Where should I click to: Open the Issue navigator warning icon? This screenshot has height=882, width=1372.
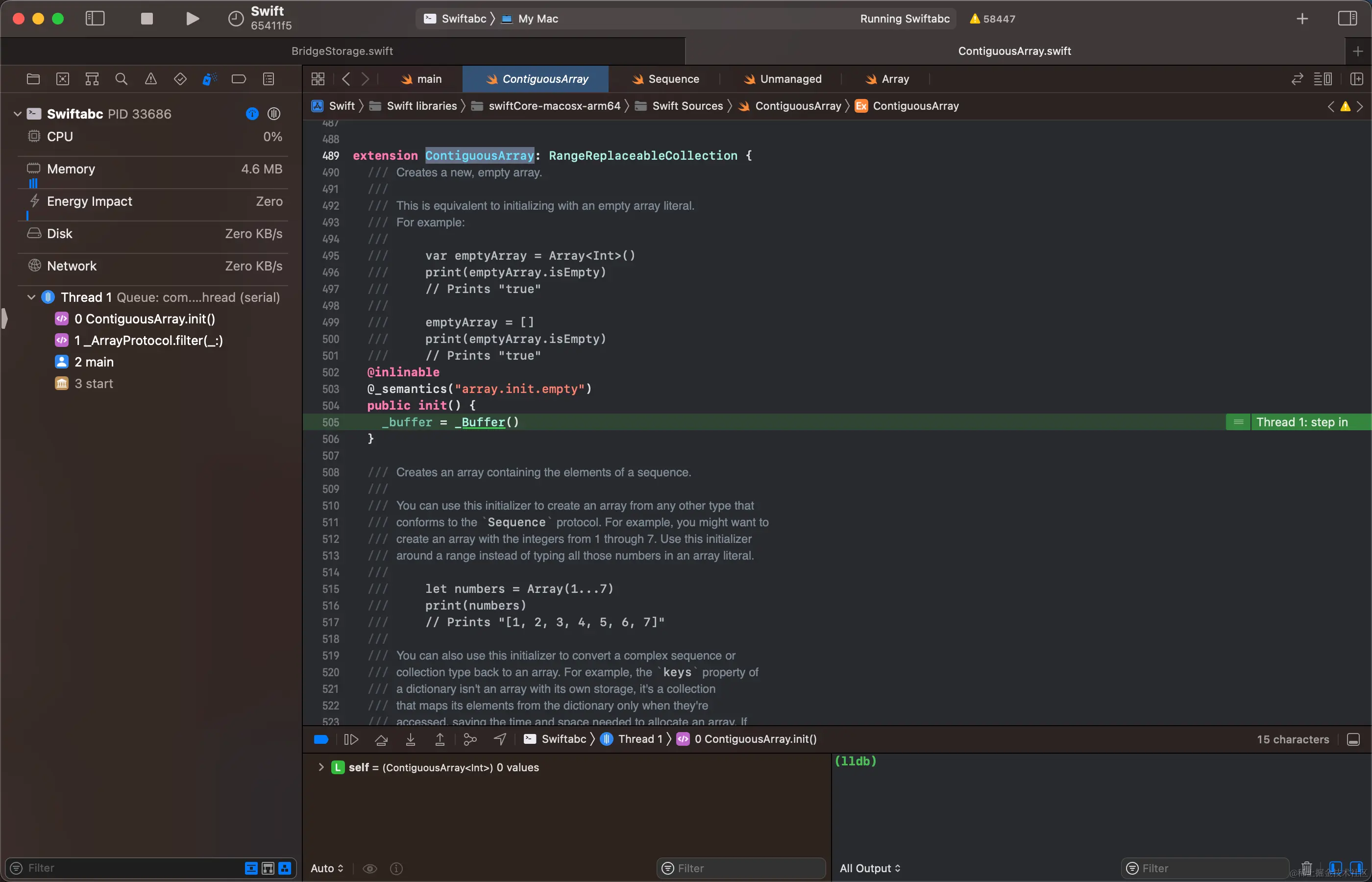coord(150,79)
